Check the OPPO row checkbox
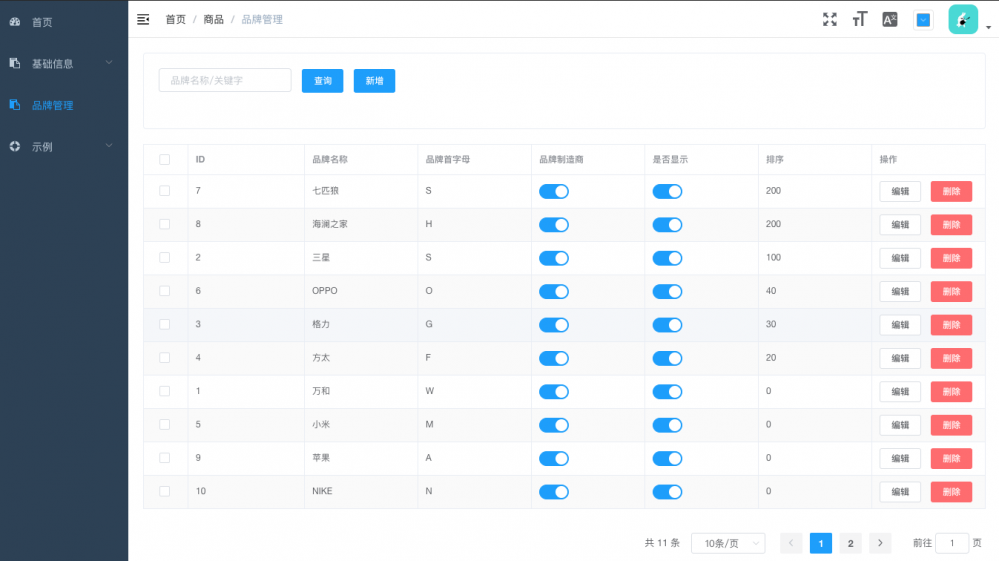Image resolution: width=999 pixels, height=561 pixels. click(x=165, y=291)
